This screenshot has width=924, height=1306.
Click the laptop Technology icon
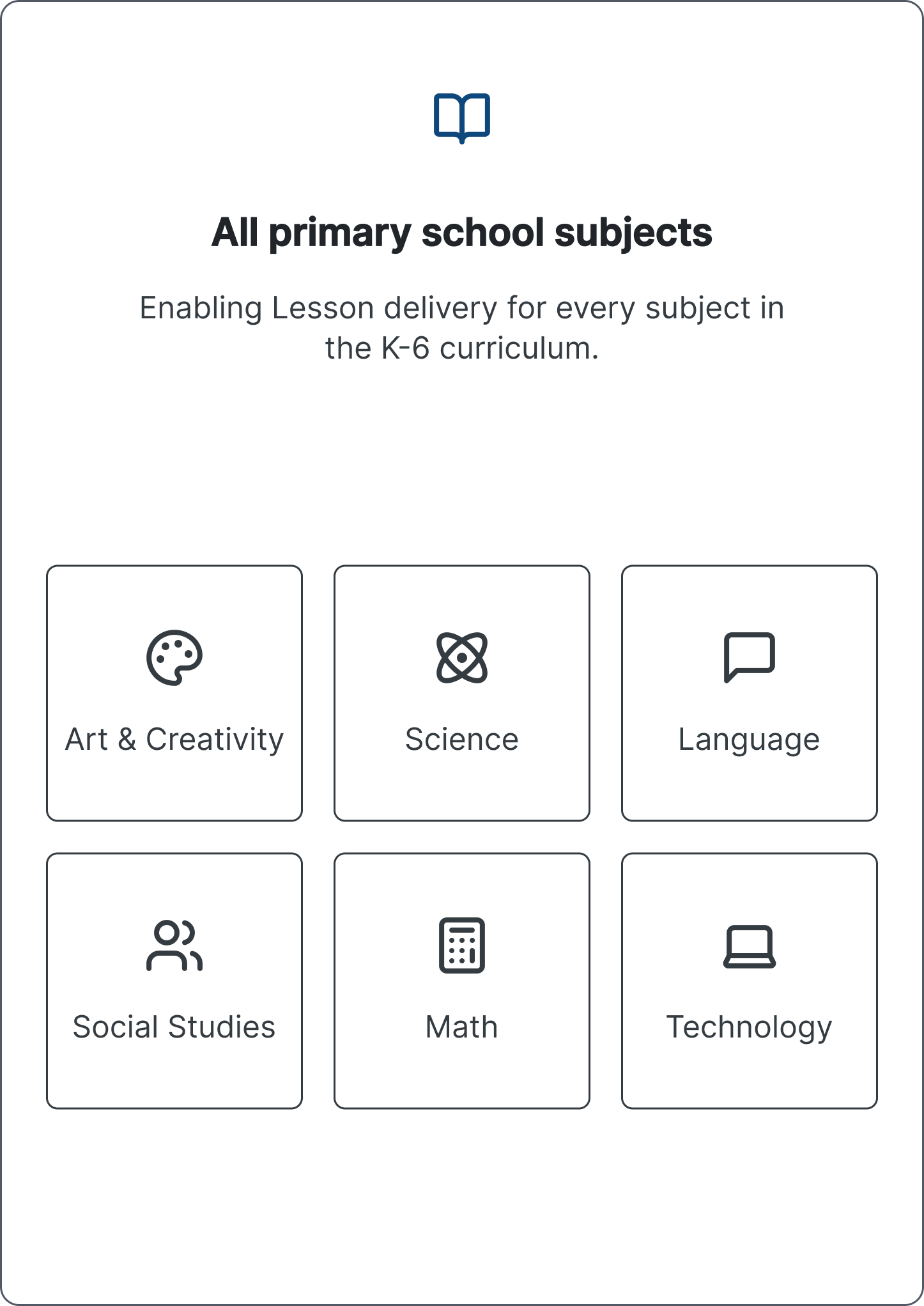(750, 946)
